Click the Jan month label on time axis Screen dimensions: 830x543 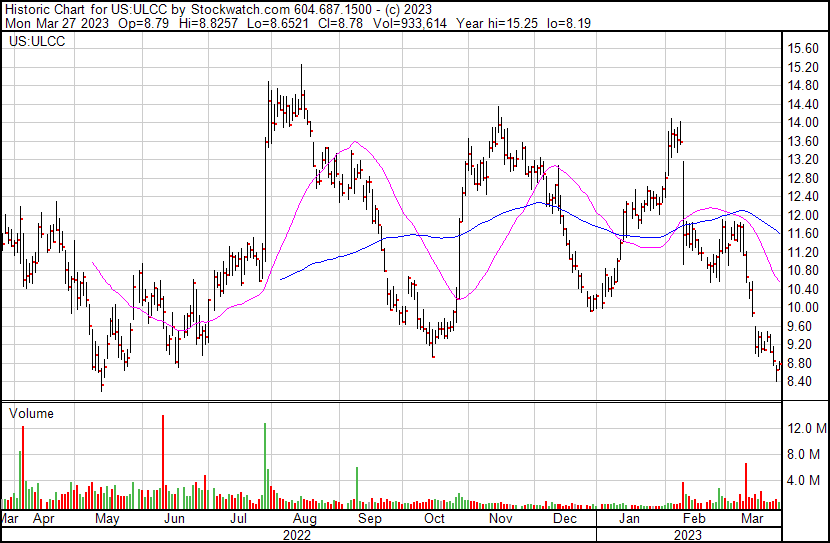click(630, 519)
